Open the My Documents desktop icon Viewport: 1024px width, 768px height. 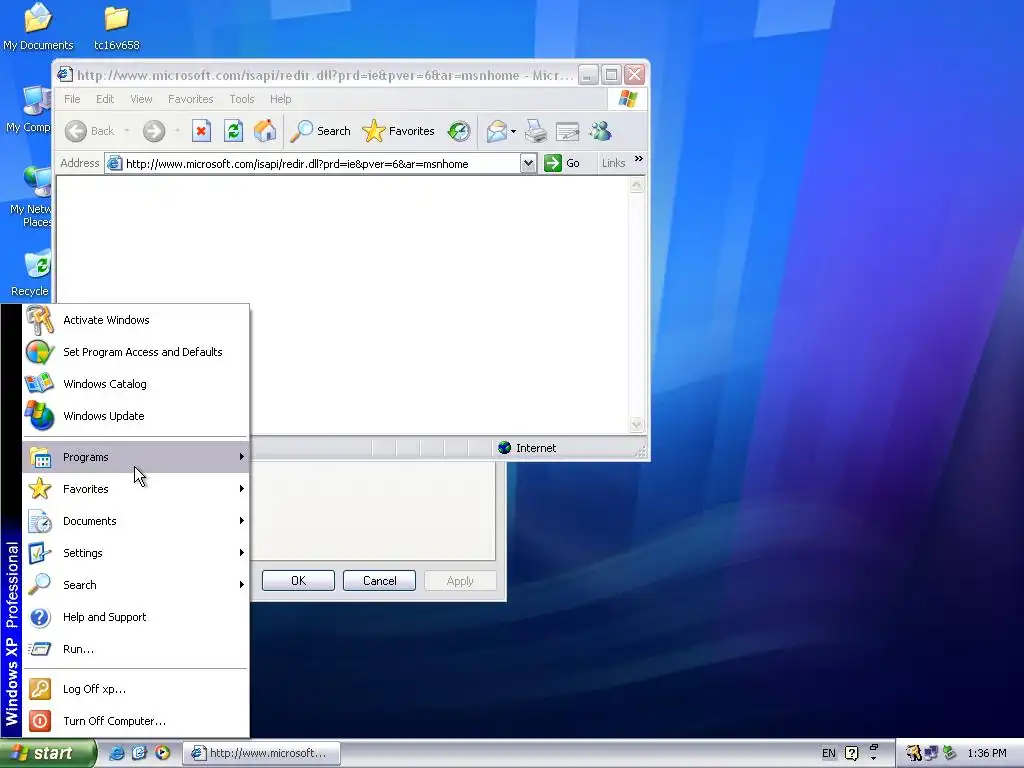click(x=38, y=26)
